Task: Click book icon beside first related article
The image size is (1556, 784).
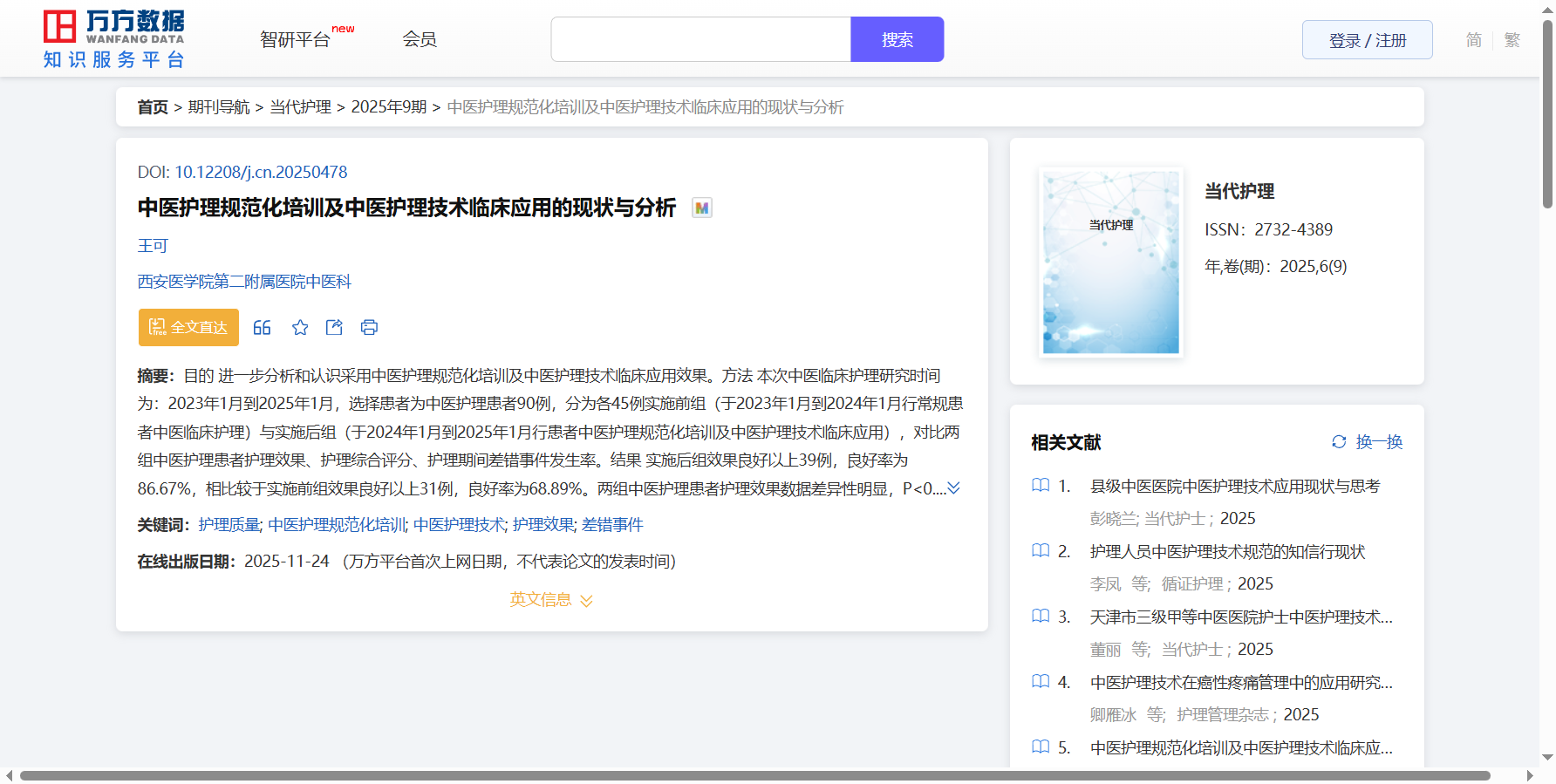Action: [x=1041, y=486]
